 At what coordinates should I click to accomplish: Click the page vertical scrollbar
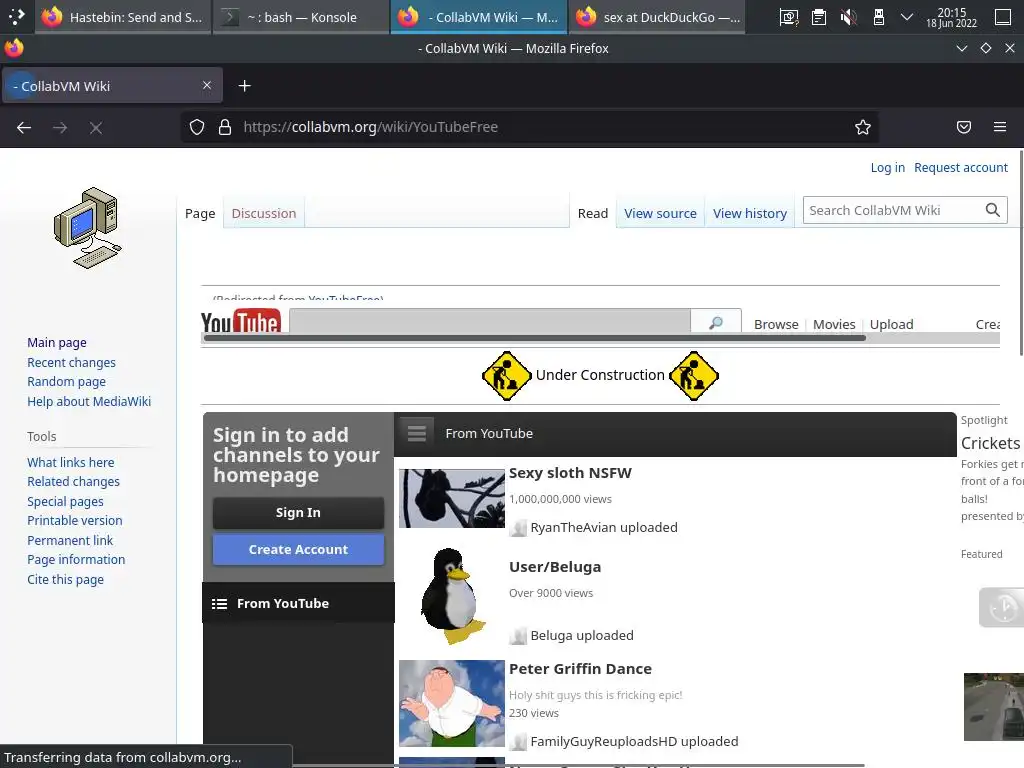(x=1020, y=251)
